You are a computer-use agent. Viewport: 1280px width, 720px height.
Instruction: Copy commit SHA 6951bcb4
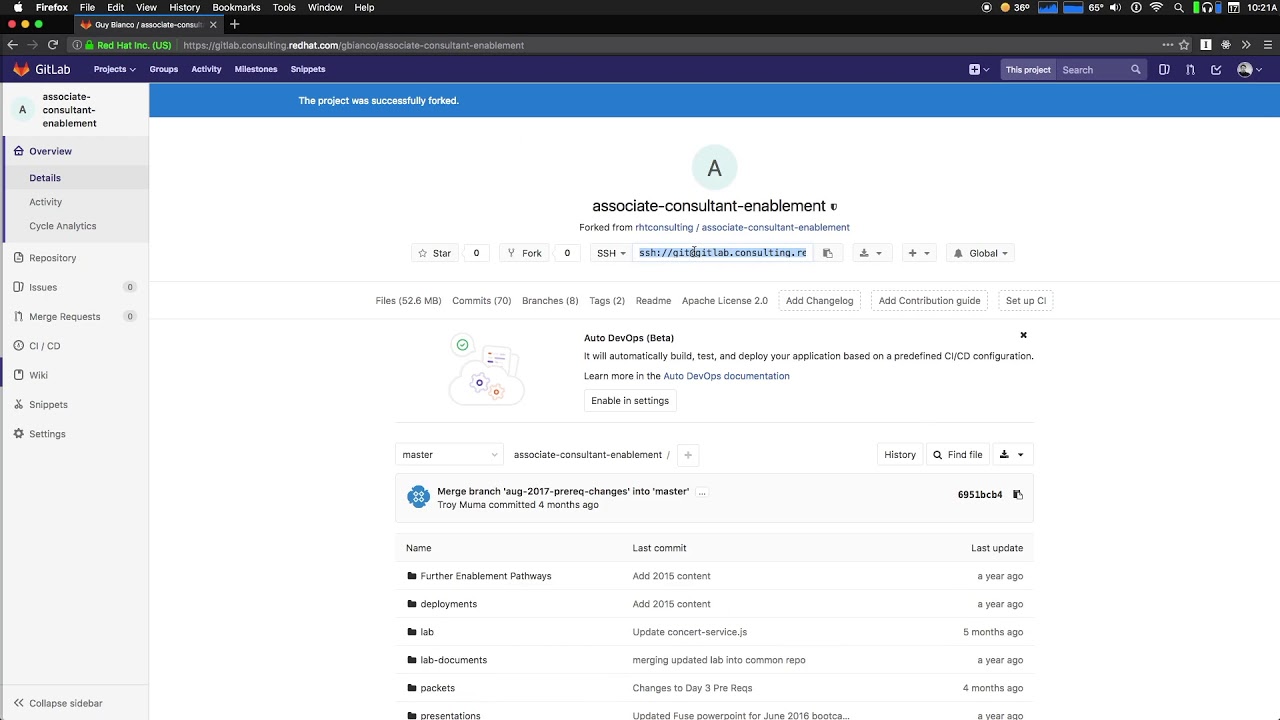[1018, 495]
